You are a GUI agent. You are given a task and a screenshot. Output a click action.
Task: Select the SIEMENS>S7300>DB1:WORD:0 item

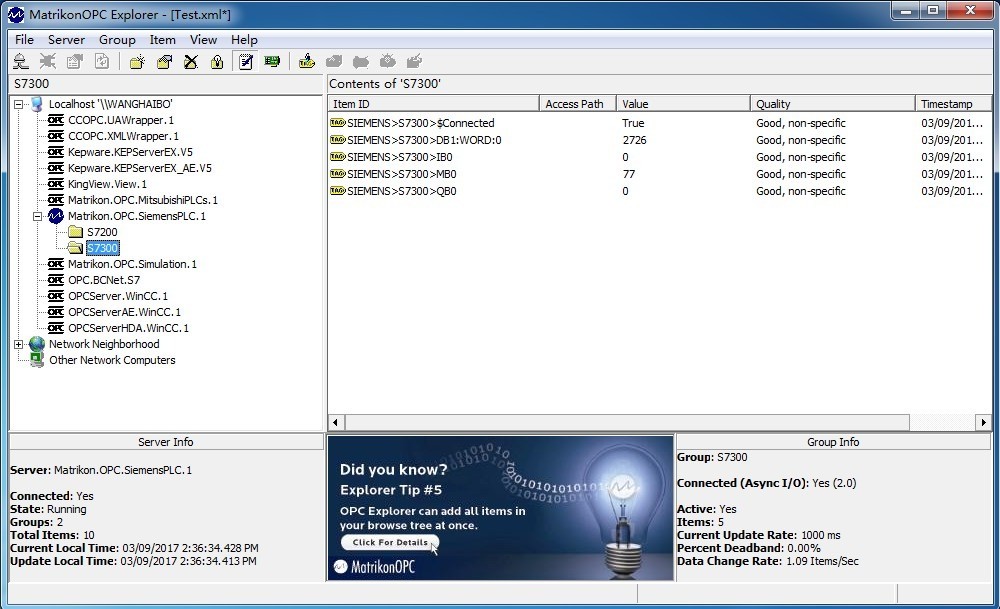point(424,140)
